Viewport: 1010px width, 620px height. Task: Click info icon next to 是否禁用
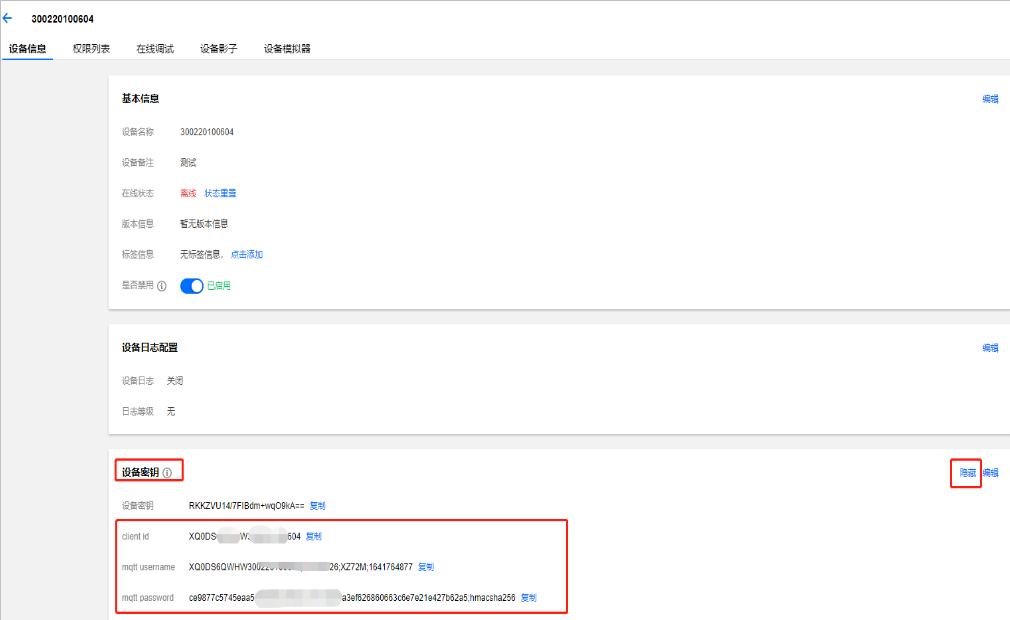click(x=162, y=286)
